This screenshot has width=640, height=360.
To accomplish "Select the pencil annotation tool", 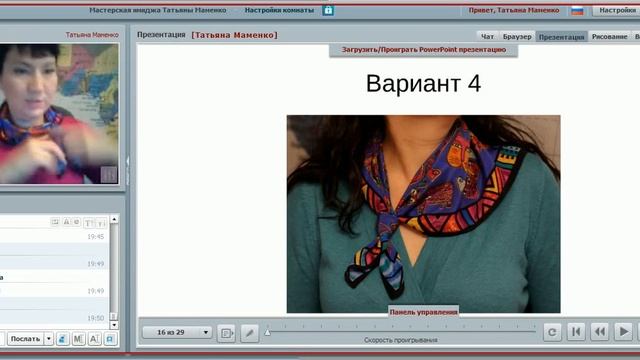I will tap(249, 333).
